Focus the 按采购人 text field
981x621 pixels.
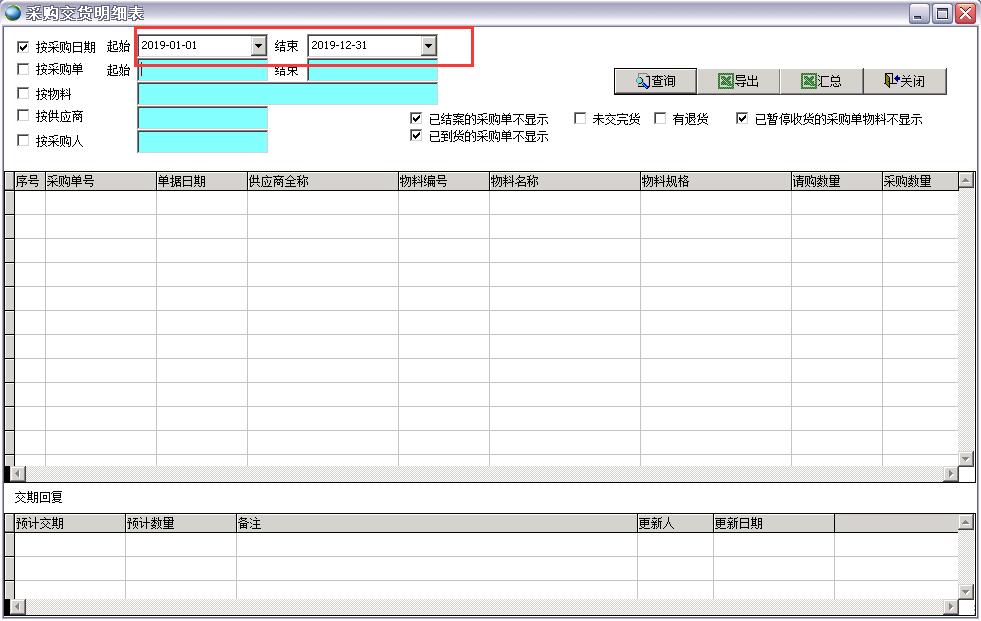(202, 142)
